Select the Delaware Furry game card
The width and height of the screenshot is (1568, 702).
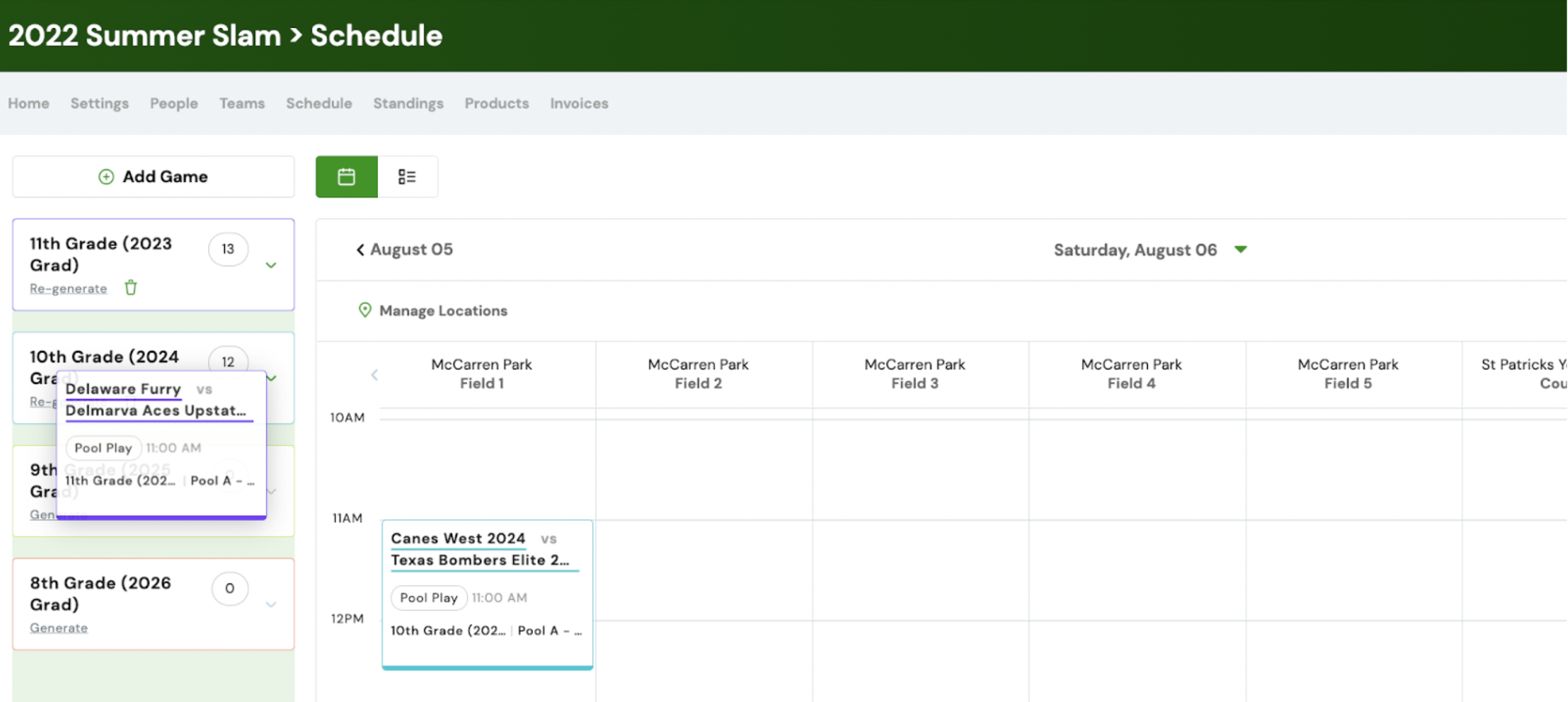coord(161,445)
